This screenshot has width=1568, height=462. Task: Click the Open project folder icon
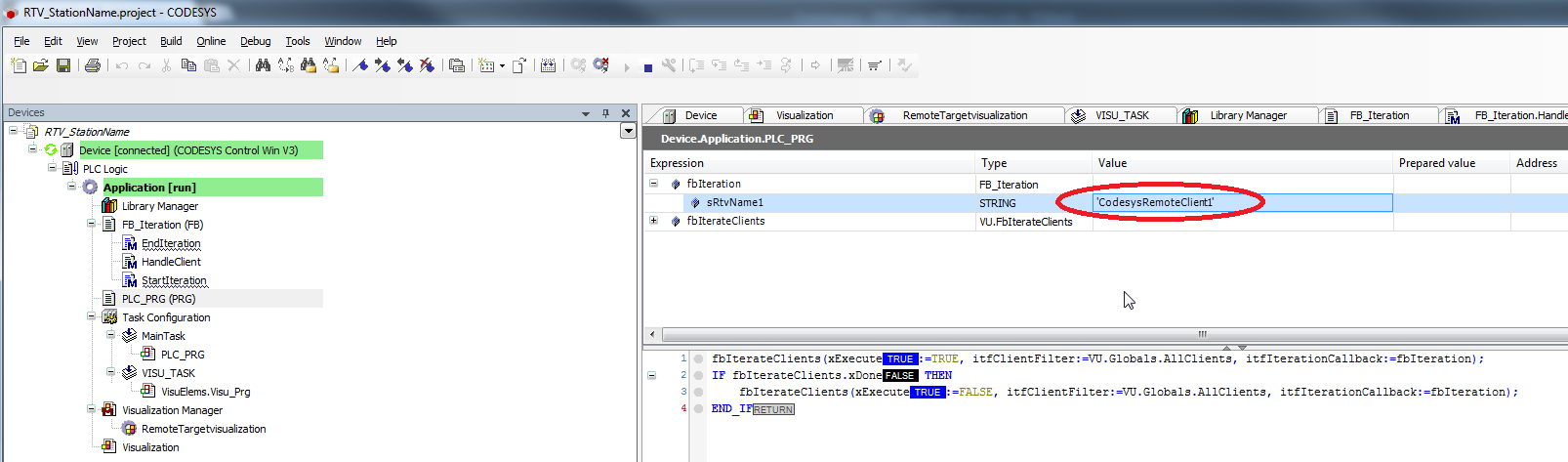(x=41, y=65)
